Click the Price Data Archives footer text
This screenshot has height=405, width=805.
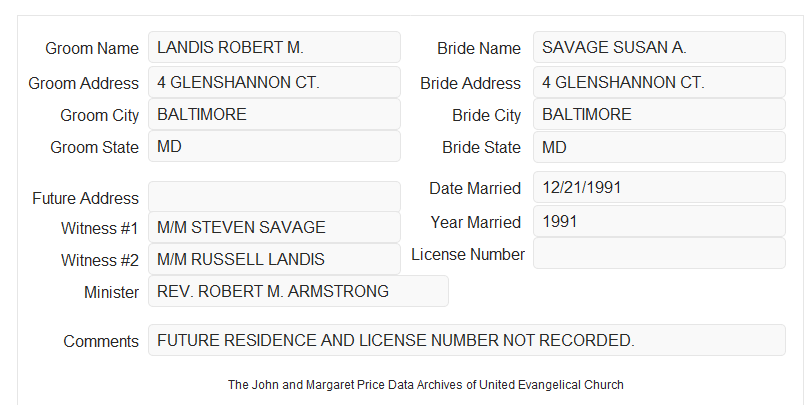(426, 385)
